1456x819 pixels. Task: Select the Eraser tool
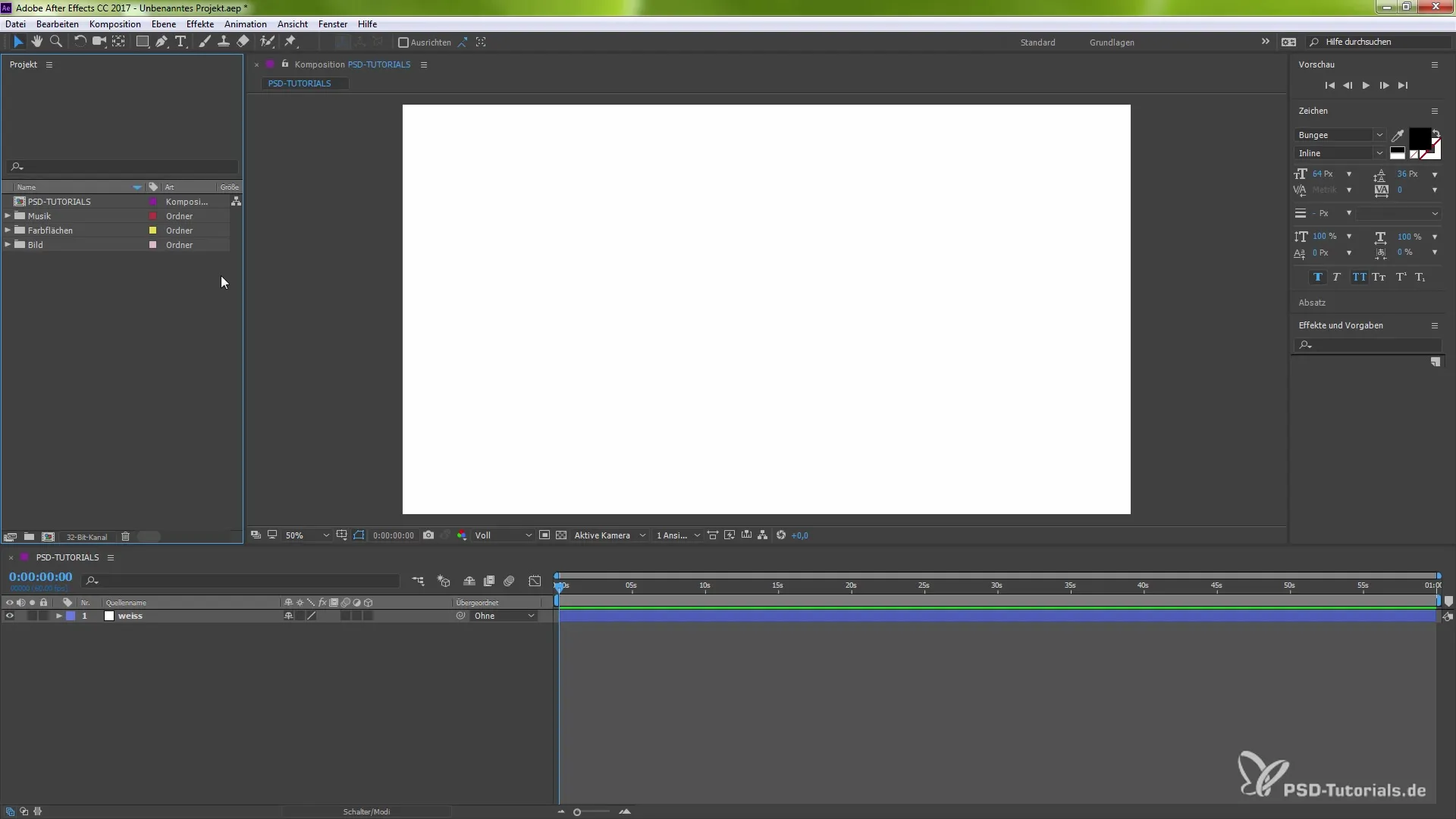pyautogui.click(x=243, y=42)
